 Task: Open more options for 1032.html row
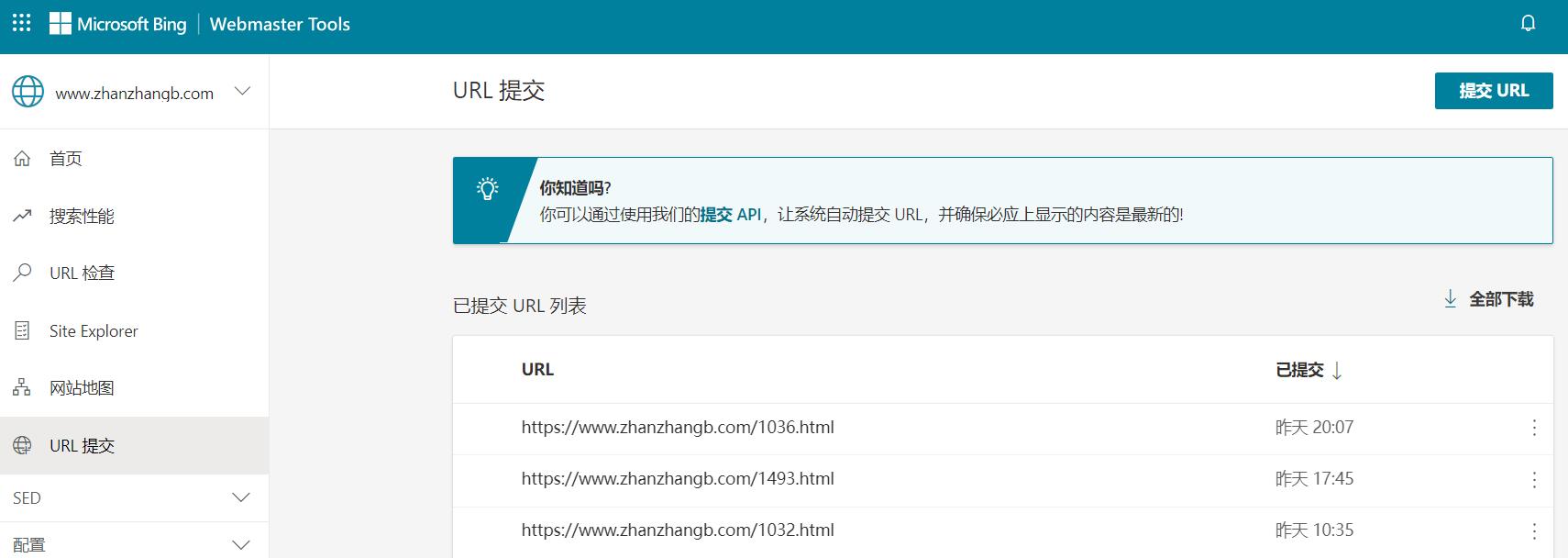point(1533,530)
